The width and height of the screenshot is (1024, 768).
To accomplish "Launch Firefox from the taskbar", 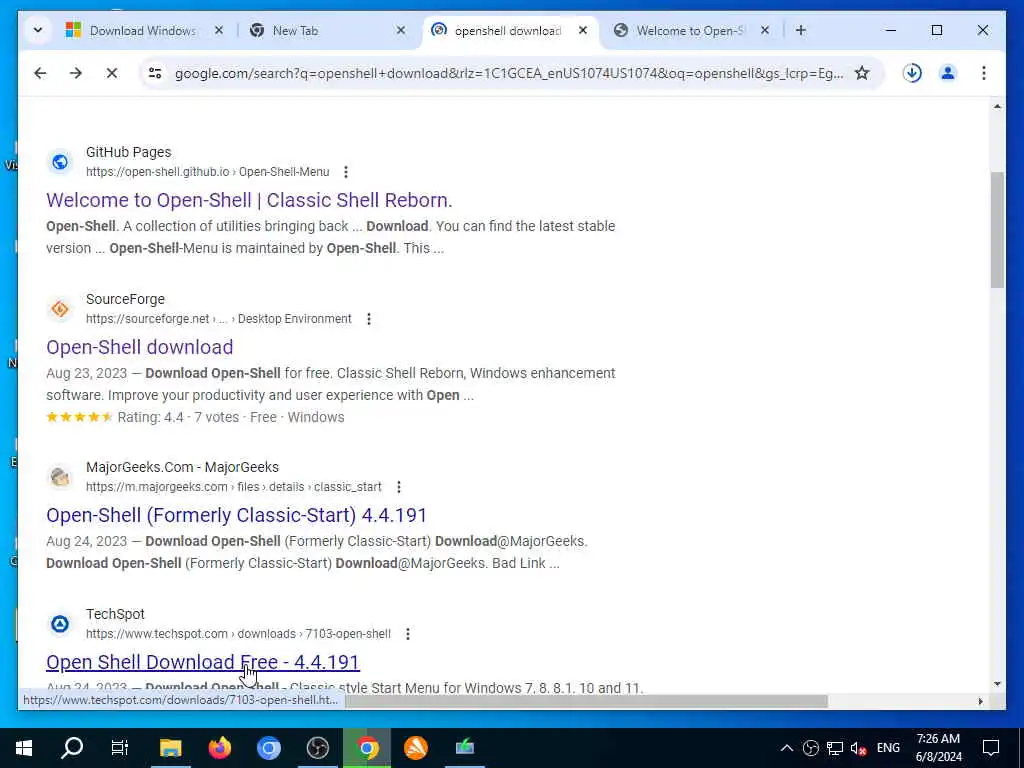I will 219,748.
